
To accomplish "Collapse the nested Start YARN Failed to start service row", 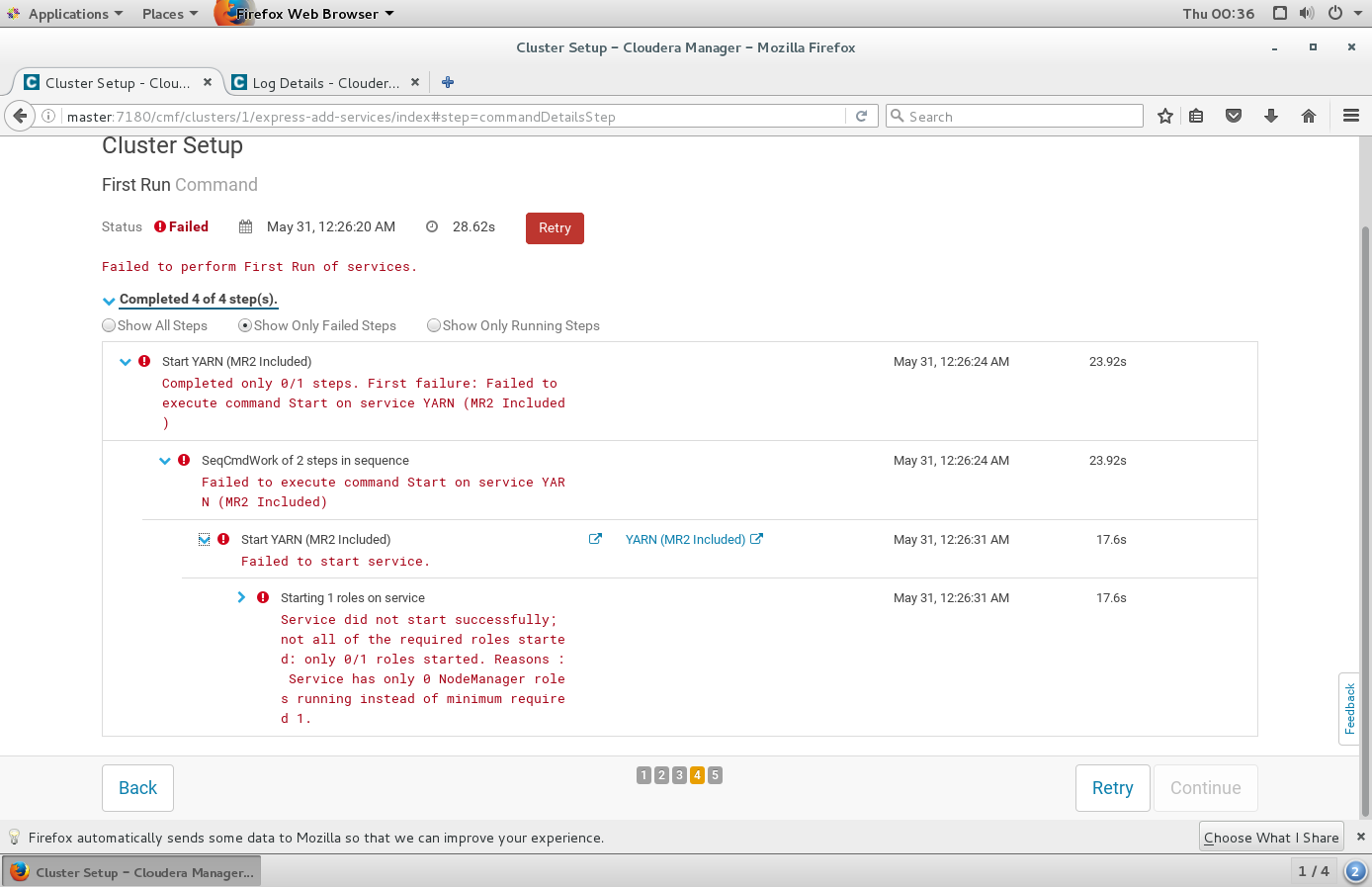I will pos(205,539).
